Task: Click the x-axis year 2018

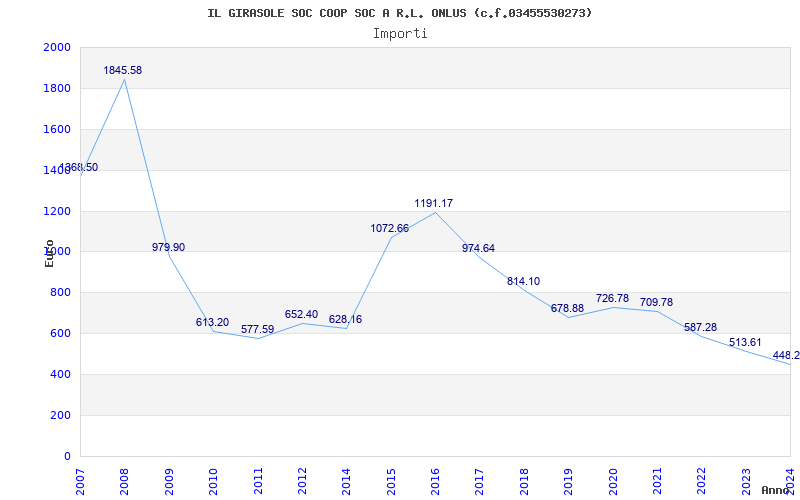Action: [524, 482]
